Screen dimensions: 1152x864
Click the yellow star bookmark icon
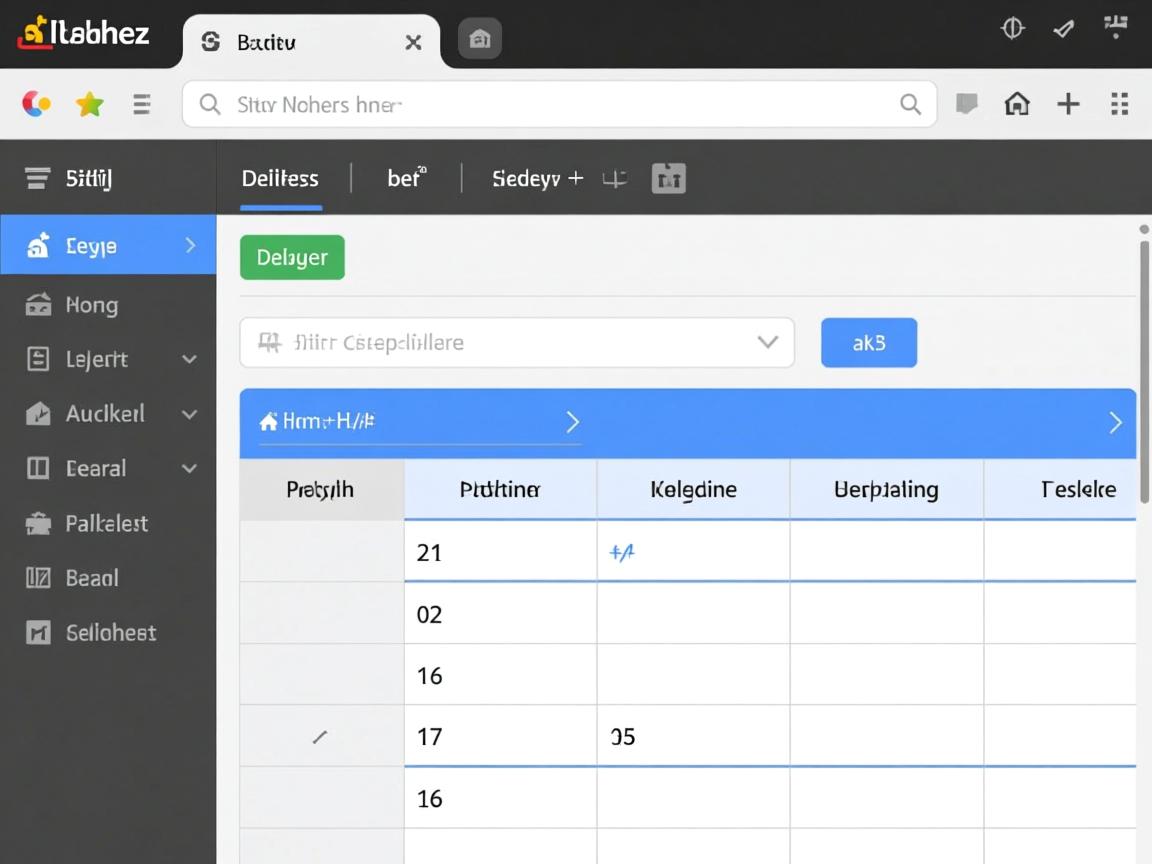point(90,104)
